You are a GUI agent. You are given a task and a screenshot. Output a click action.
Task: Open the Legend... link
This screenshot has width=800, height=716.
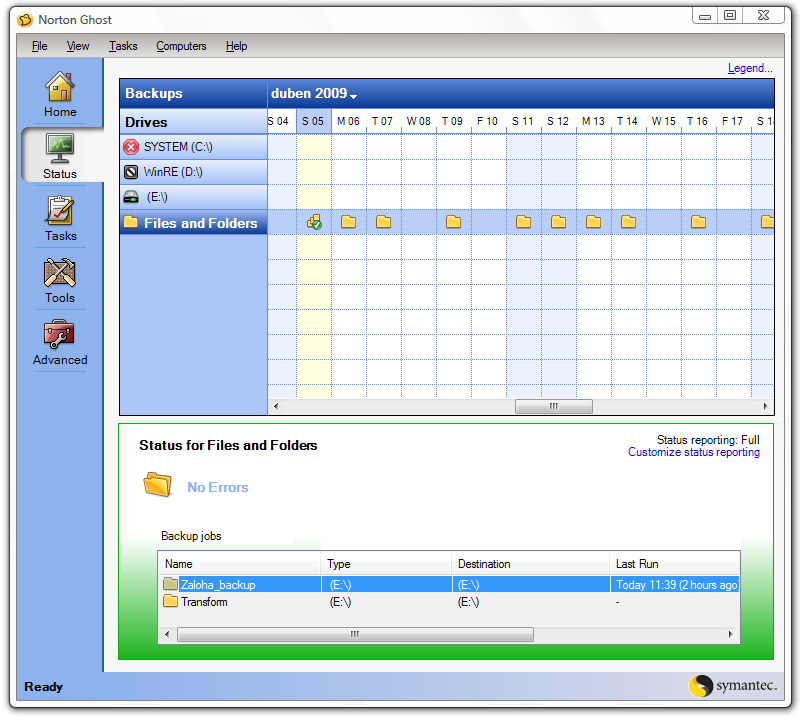(750, 68)
